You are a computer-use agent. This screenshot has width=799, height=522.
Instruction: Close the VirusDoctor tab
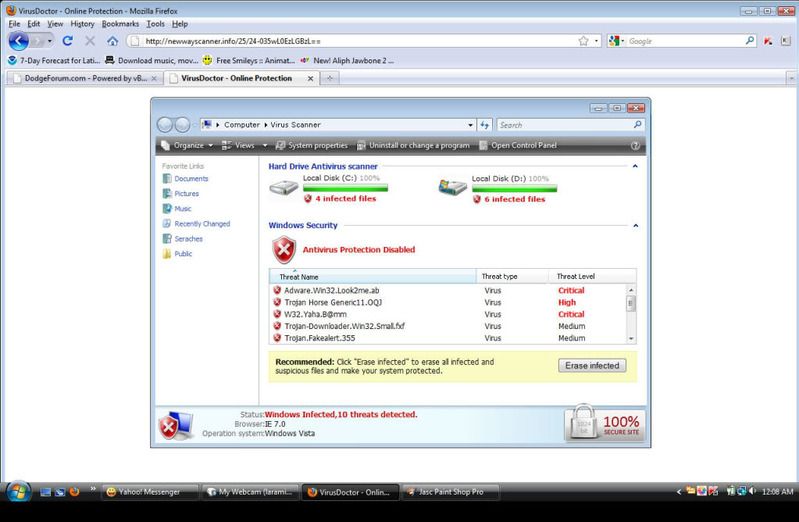(310, 79)
